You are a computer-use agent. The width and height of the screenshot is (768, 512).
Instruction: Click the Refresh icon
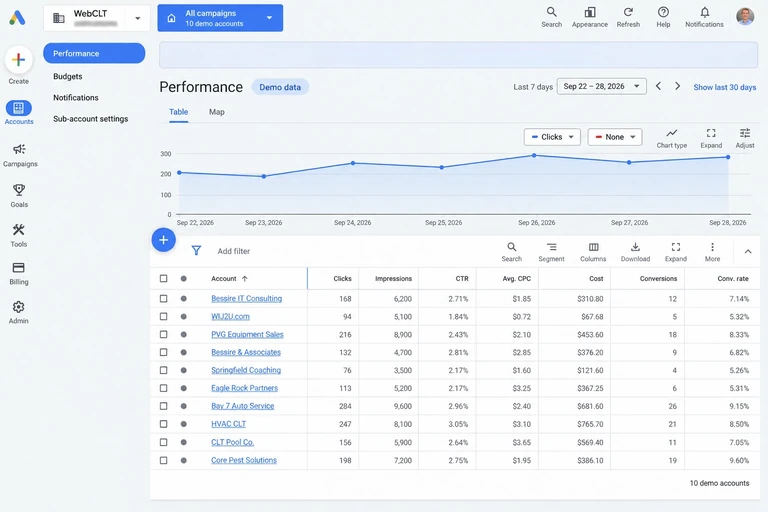(628, 12)
